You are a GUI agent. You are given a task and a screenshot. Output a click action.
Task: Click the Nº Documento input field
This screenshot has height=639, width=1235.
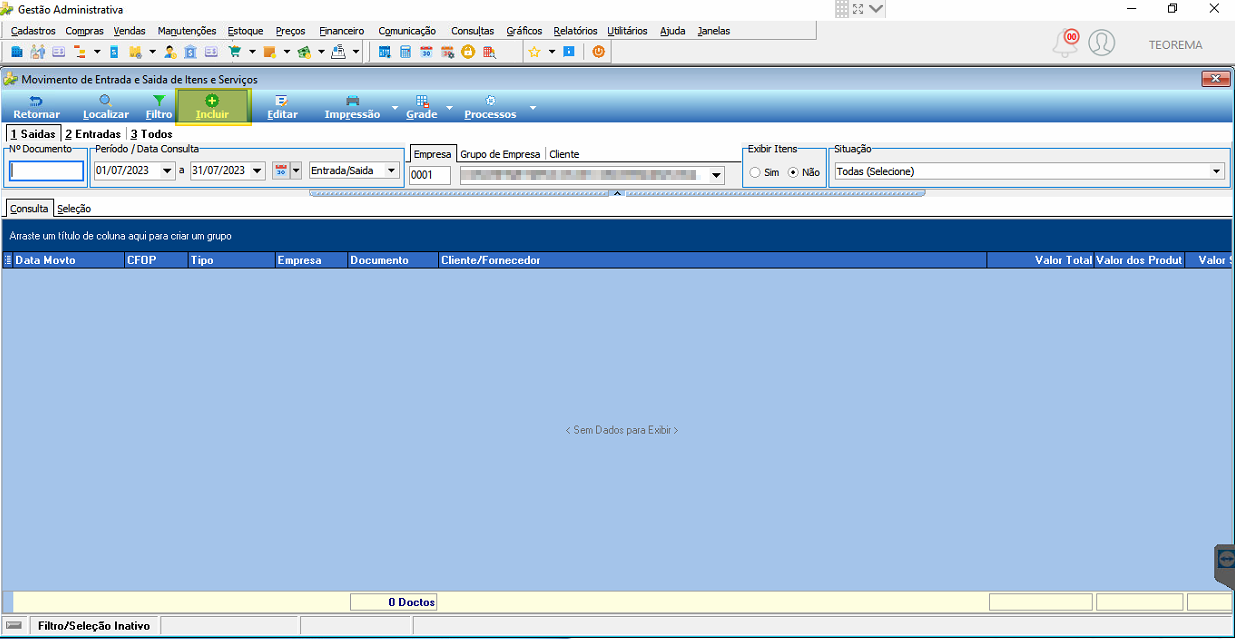[47, 171]
